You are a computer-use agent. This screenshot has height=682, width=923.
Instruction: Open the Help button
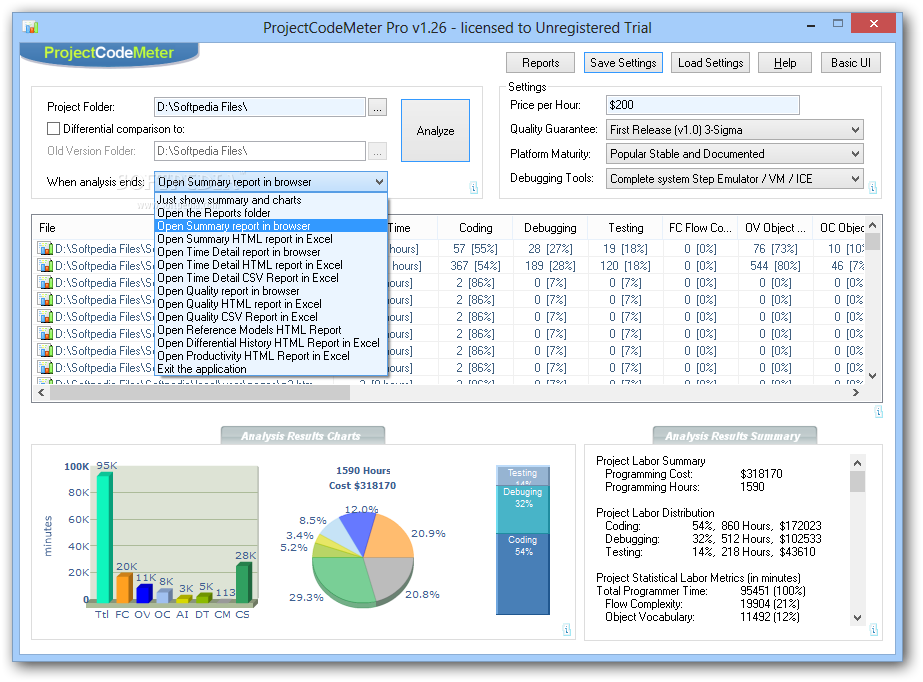pyautogui.click(x=785, y=63)
